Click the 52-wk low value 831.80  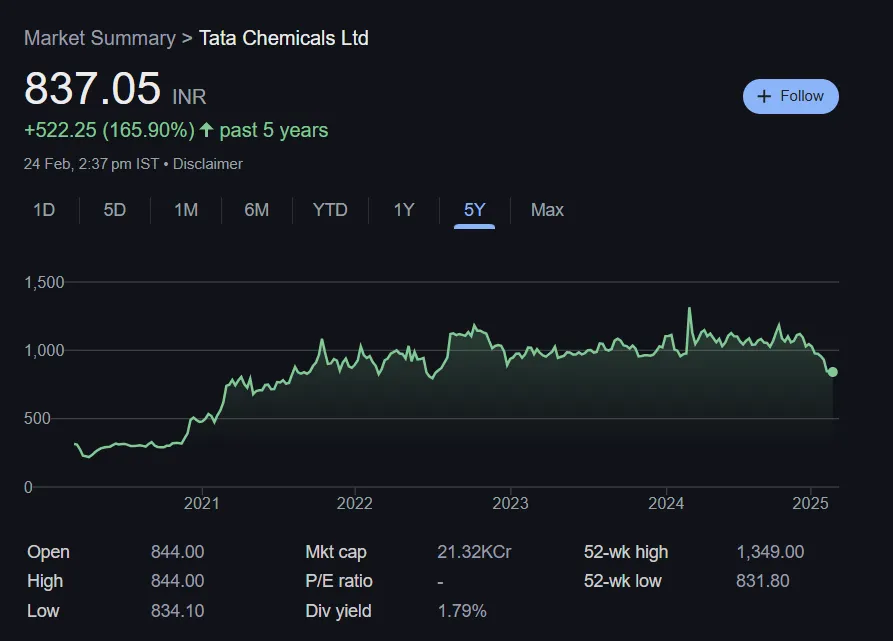click(763, 581)
